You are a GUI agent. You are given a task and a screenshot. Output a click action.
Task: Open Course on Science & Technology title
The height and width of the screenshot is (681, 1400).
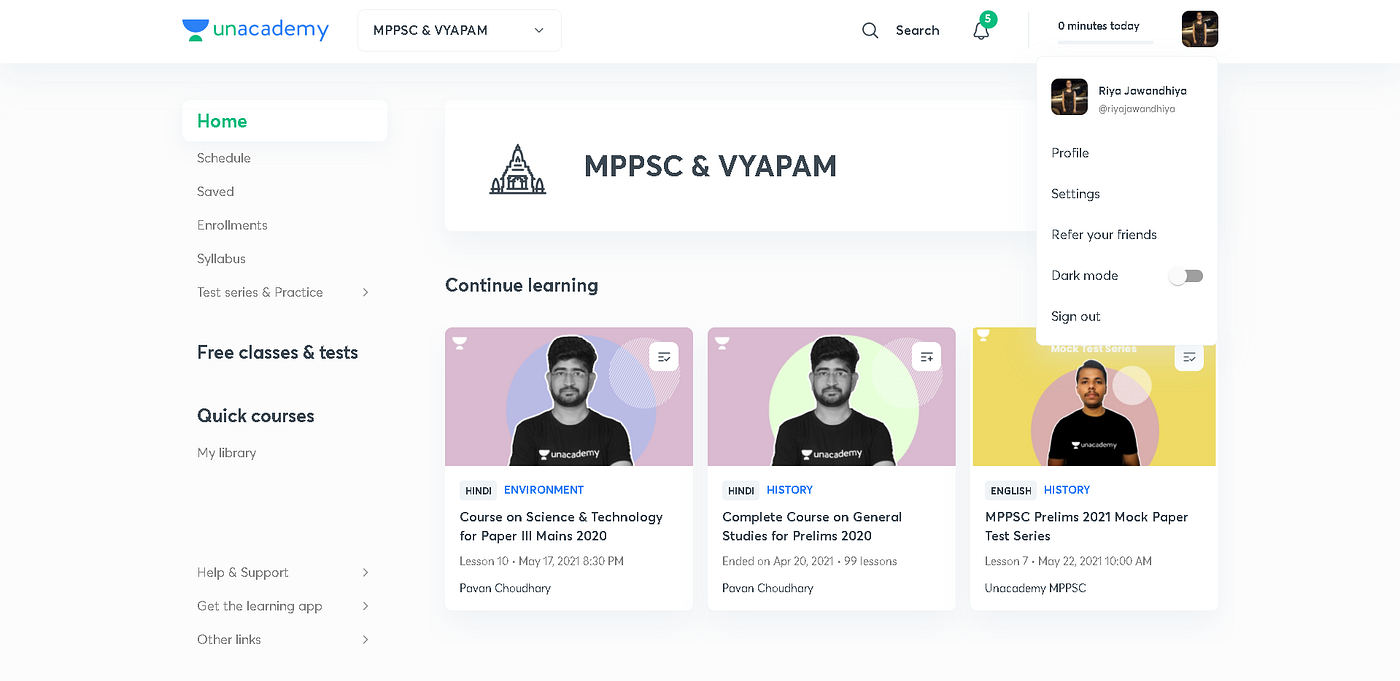click(x=561, y=526)
